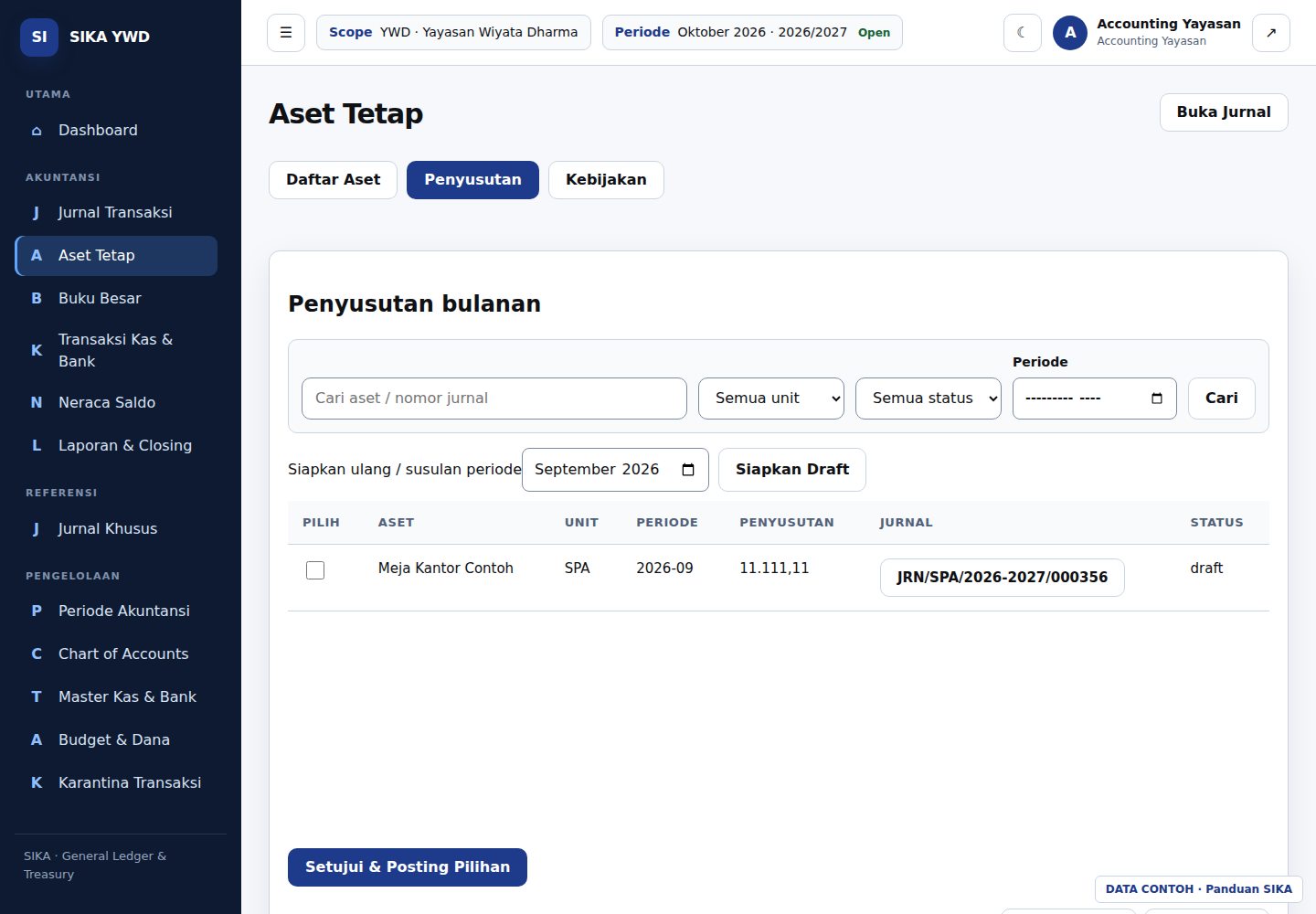Open the Periode Oktober 2026 selector
This screenshot has width=1316, height=914.
[752, 32]
